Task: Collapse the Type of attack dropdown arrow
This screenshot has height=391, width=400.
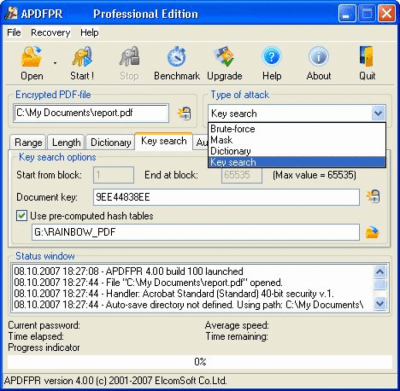Action: coord(378,113)
